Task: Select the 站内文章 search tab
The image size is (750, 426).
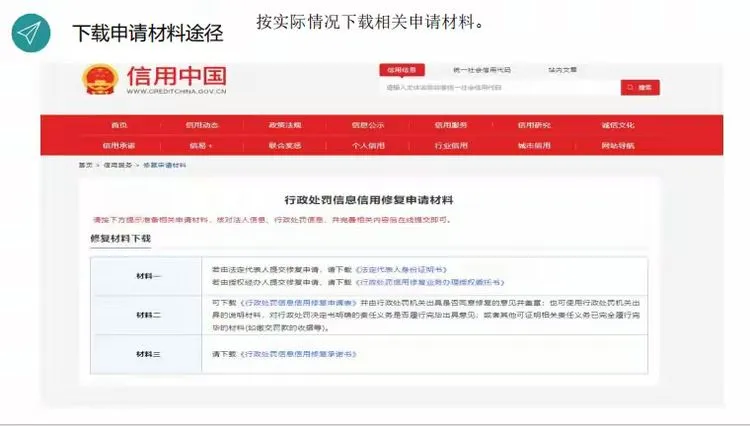Action: (561, 70)
